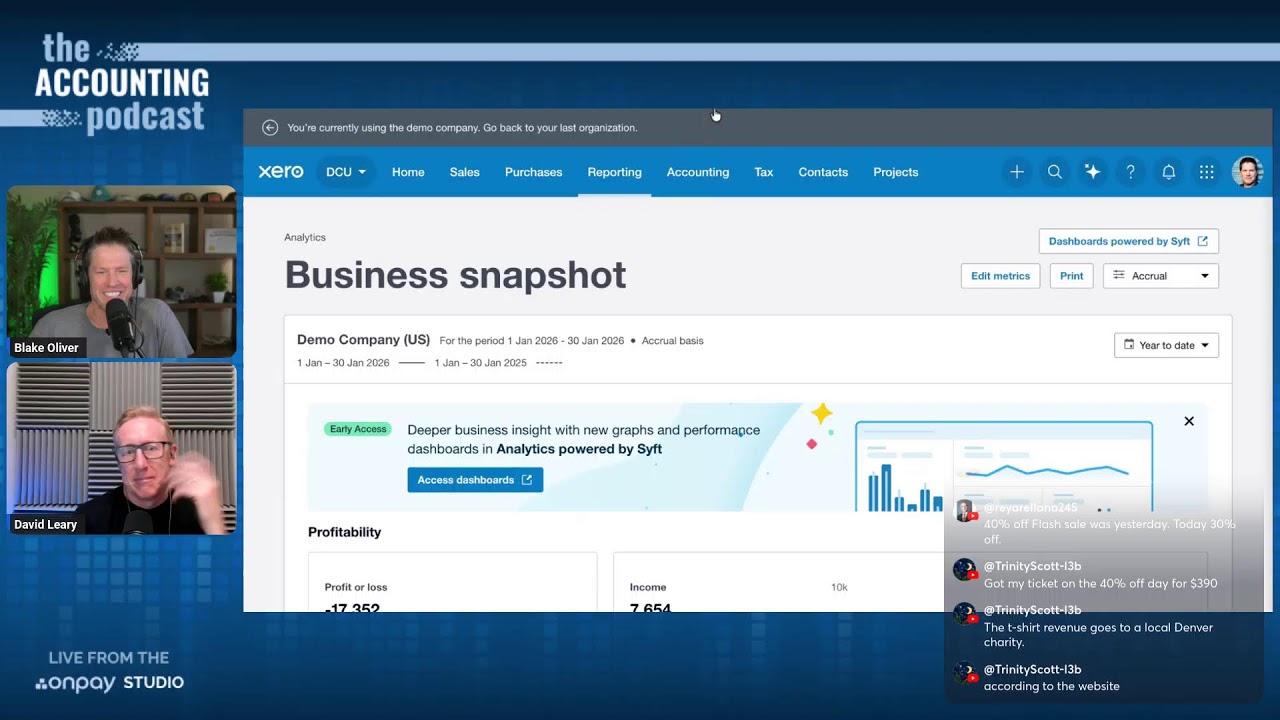Click the Syft dashboard preview illustration
Image resolution: width=1280 pixels, height=720 pixels.
(x=1004, y=466)
